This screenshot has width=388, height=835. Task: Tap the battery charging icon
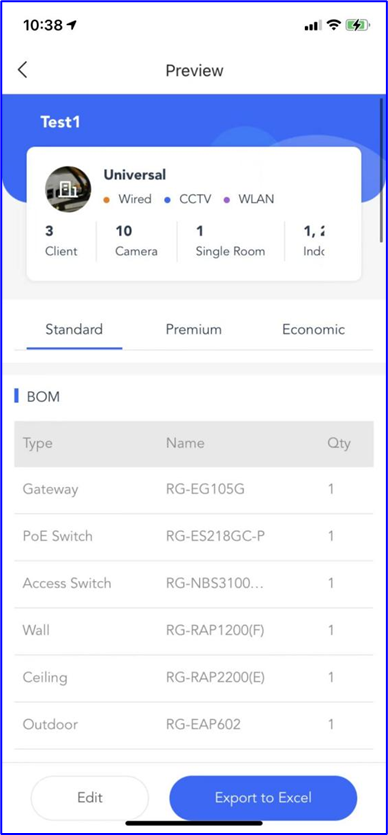(358, 25)
